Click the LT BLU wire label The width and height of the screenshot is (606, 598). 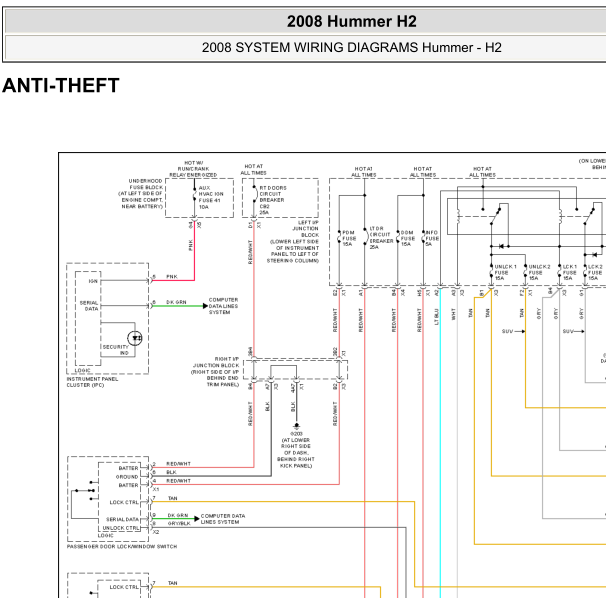coord(436,317)
